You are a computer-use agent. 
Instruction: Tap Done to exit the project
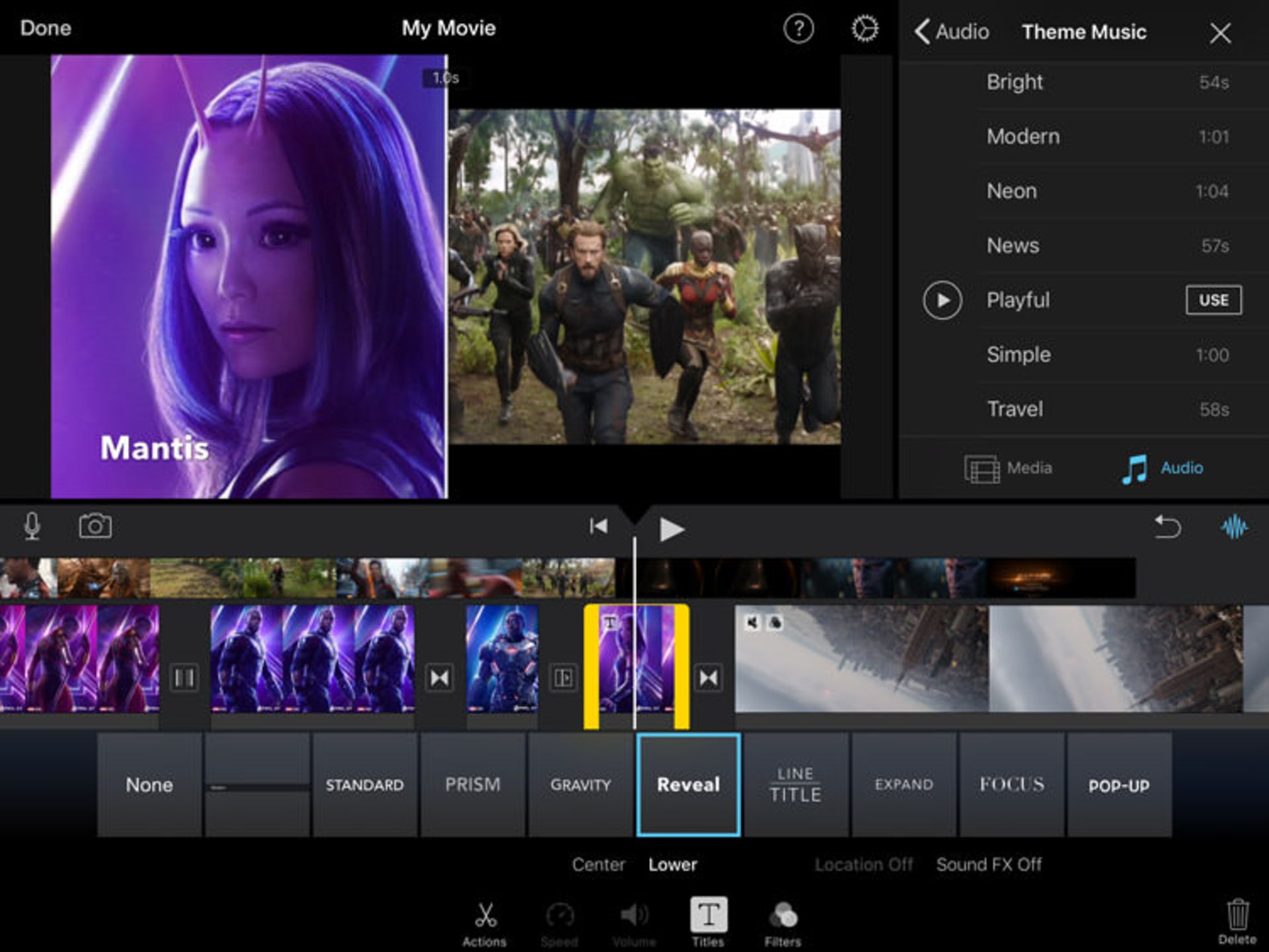[45, 28]
